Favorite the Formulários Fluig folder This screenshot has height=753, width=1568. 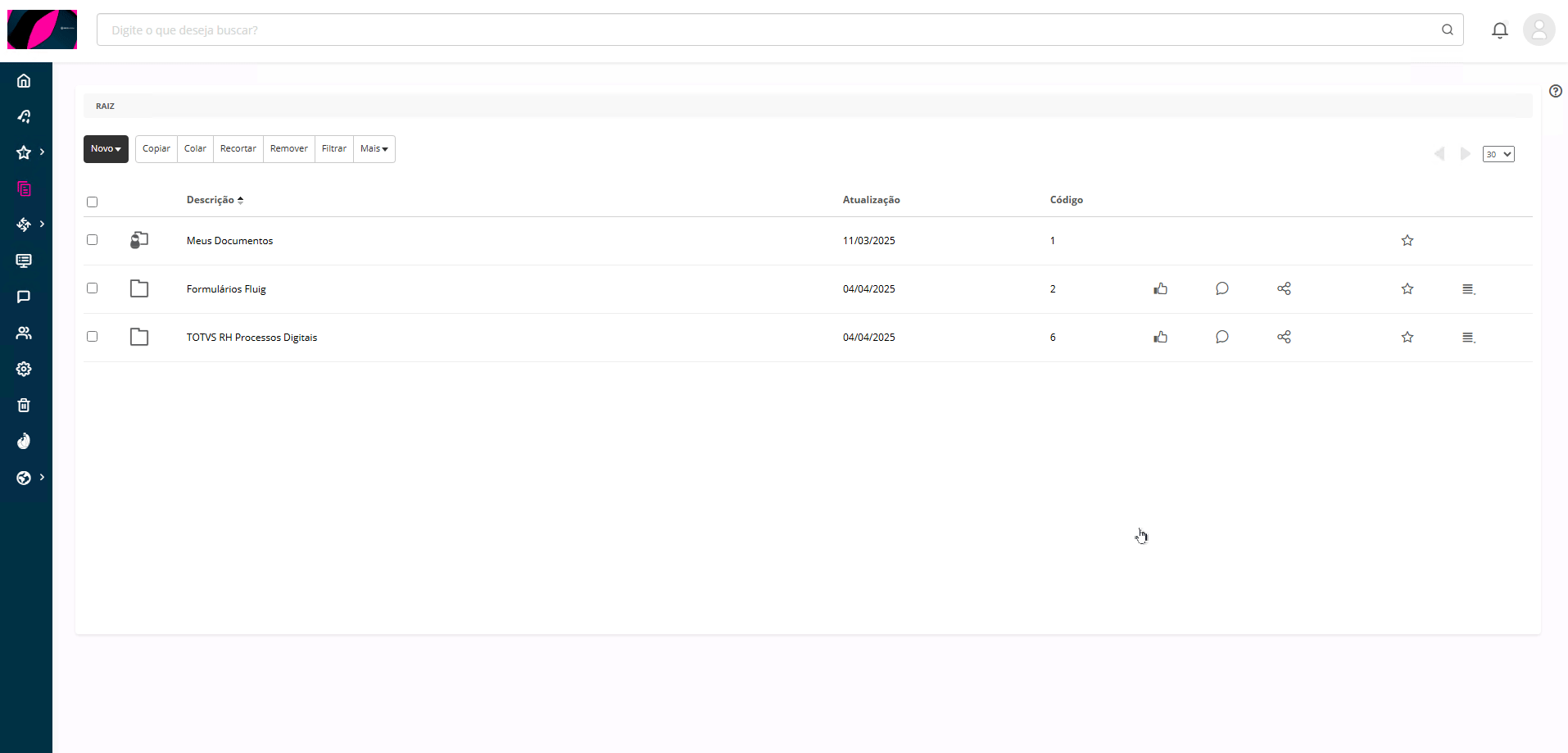pyautogui.click(x=1407, y=288)
